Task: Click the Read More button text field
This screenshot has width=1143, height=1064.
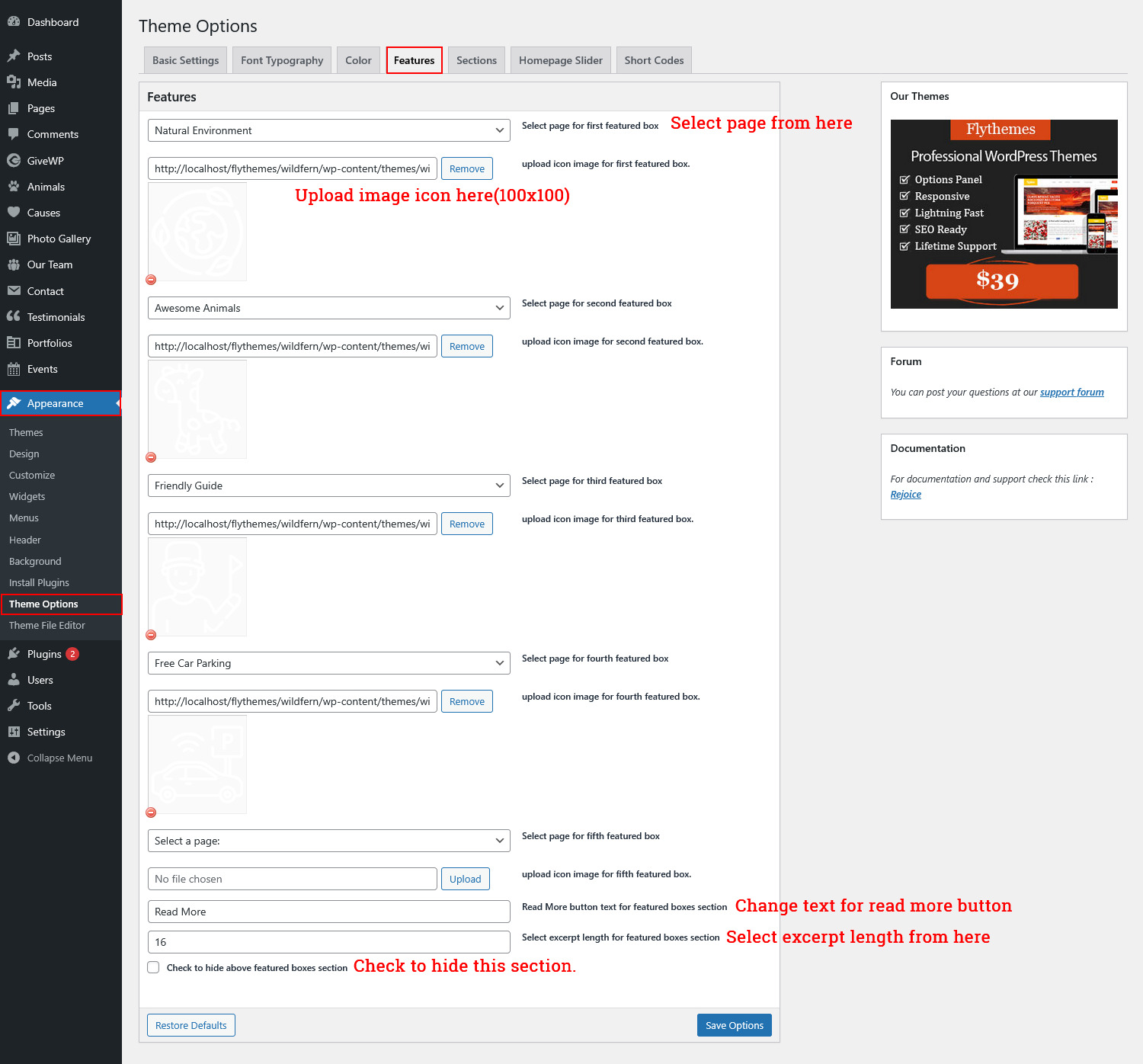Action: click(328, 912)
